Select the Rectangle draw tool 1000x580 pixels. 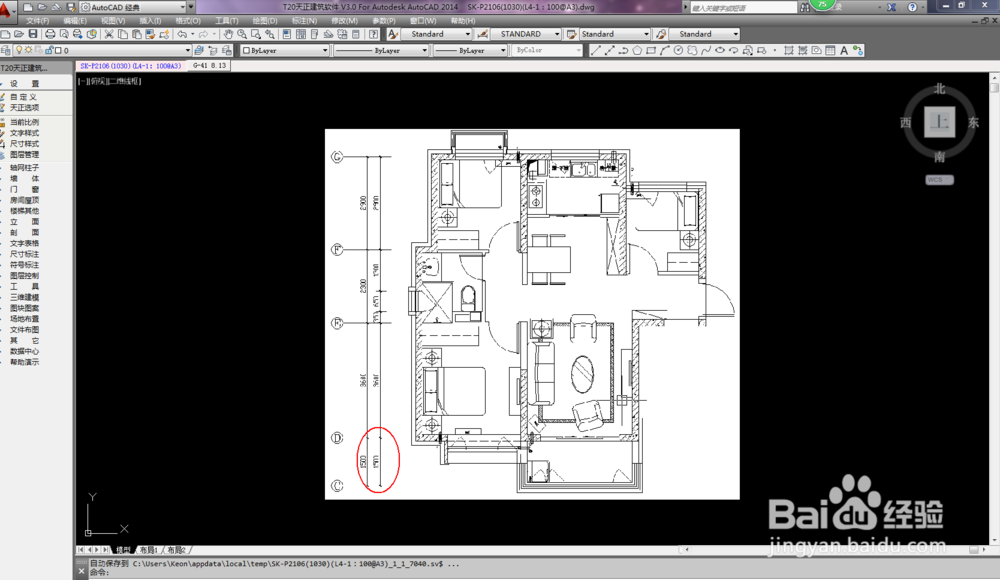click(651, 50)
